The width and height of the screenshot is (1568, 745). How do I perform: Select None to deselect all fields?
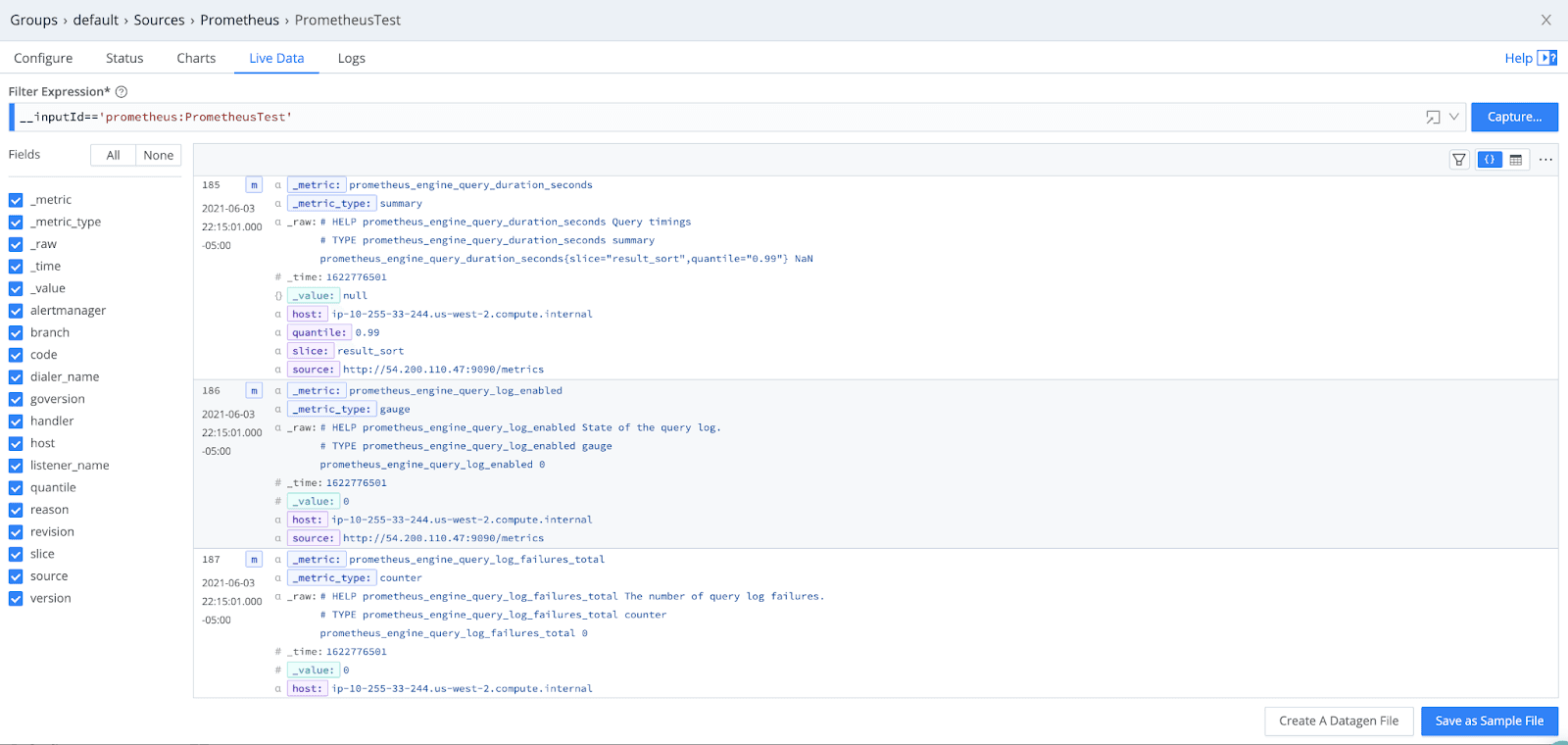[x=158, y=155]
